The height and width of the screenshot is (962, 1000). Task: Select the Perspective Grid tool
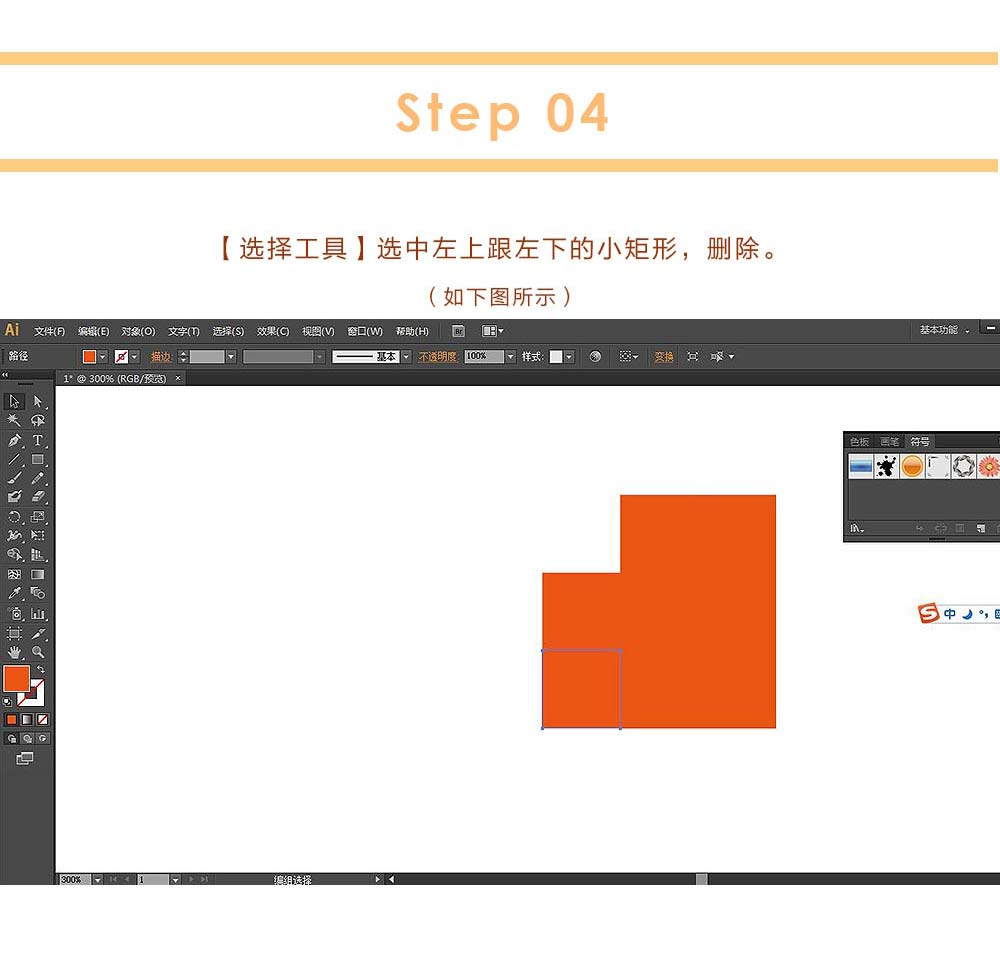tap(38, 555)
